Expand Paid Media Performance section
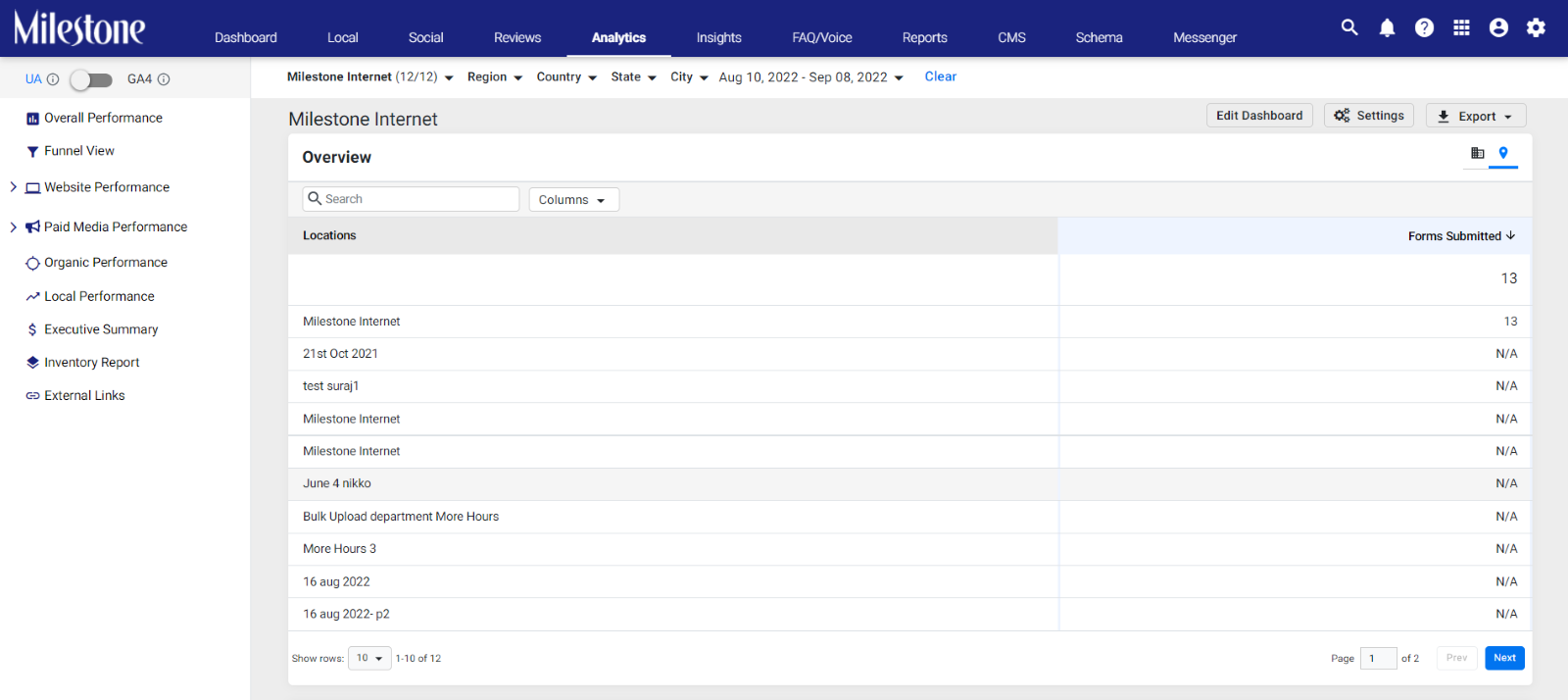This screenshot has width=1568, height=700. [x=13, y=226]
